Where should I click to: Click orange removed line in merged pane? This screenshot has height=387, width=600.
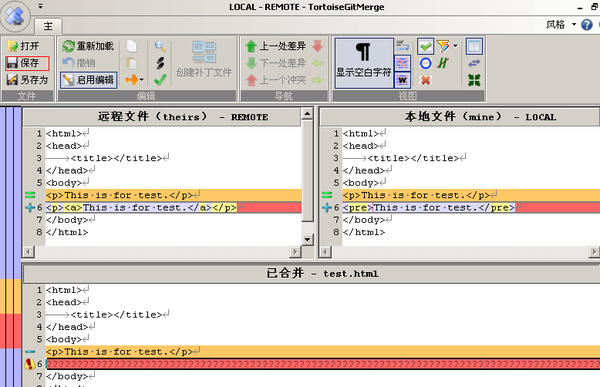pyautogui.click(x=323, y=352)
